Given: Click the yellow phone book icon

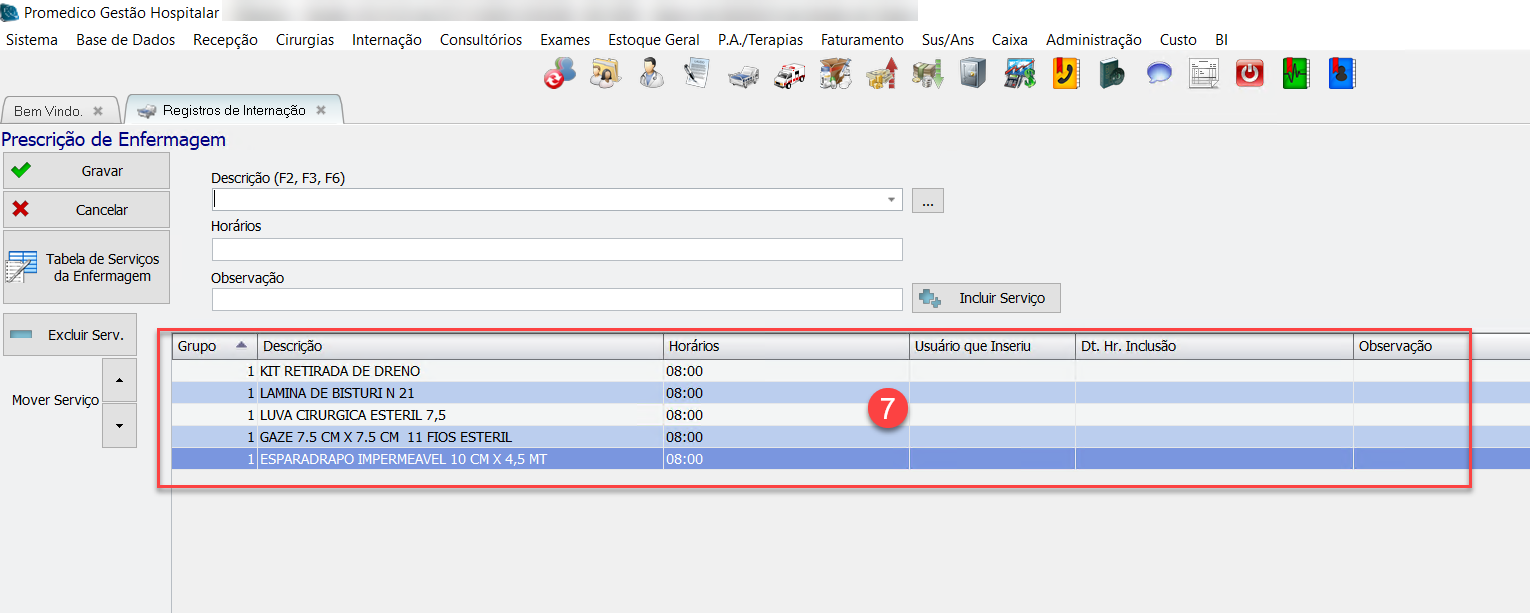Looking at the screenshot, I should coord(1066,74).
